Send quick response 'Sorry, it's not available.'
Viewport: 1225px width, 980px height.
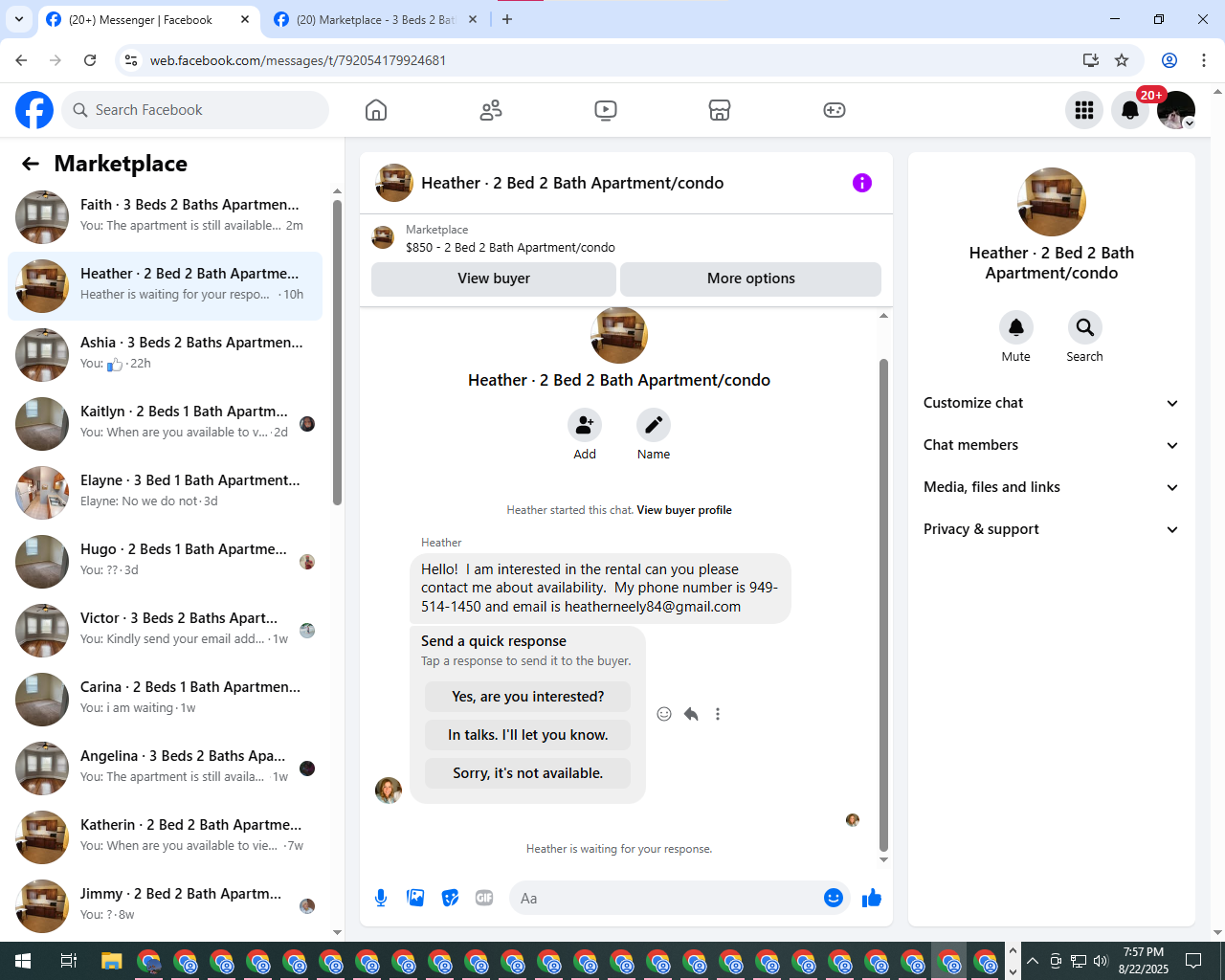[528, 773]
